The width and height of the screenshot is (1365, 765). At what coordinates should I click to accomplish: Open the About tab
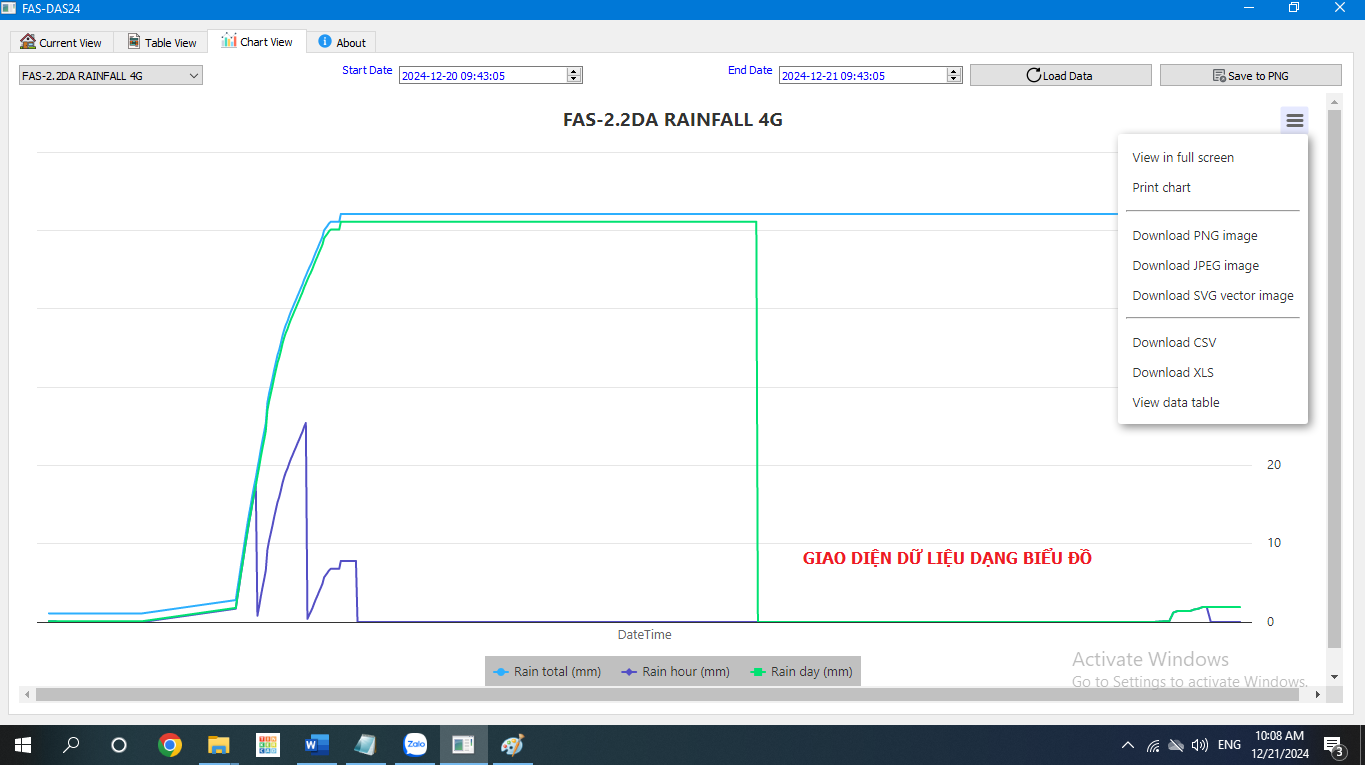341,42
